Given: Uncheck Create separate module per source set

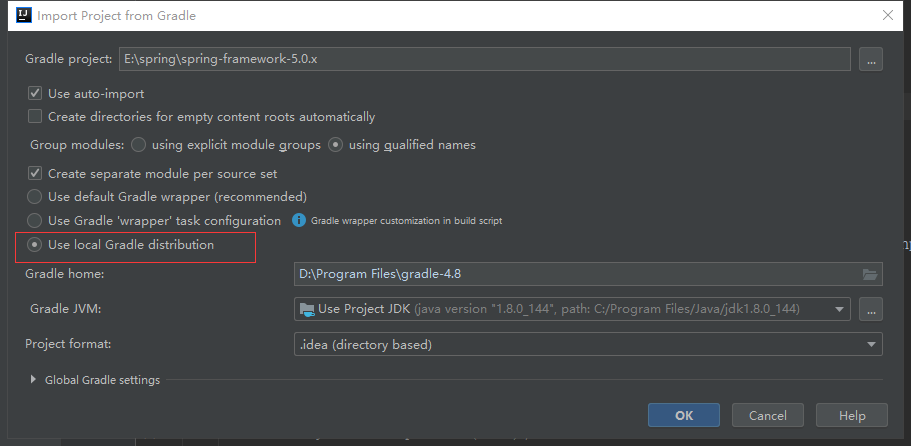Looking at the screenshot, I should click(35, 173).
